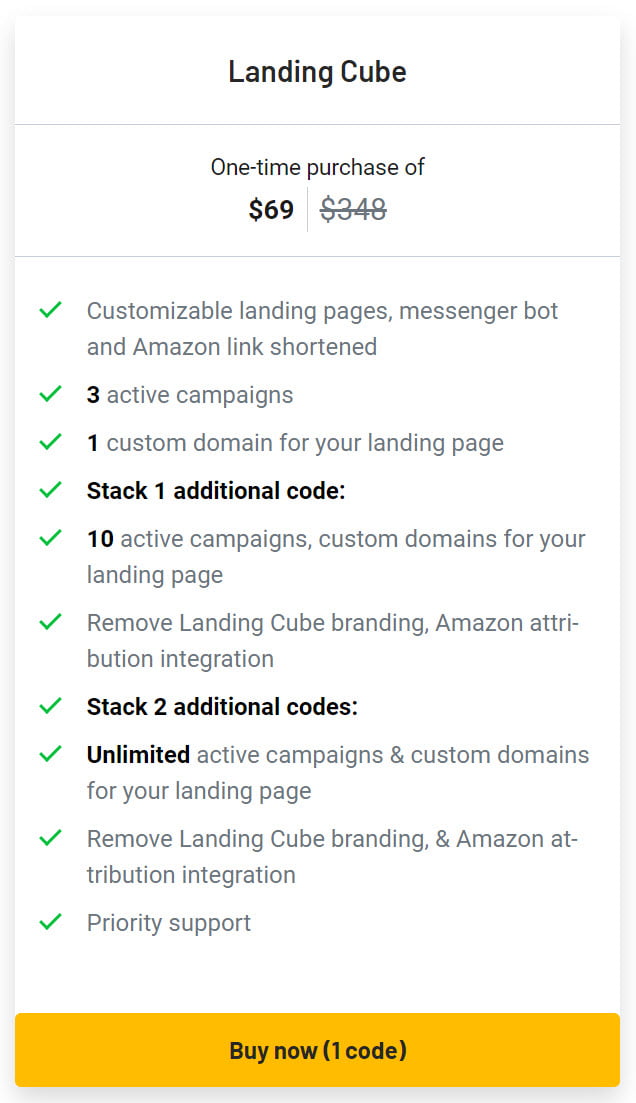
Task: Select the checkmark next to Remove Landing Cube branding
Action: (x=49, y=622)
